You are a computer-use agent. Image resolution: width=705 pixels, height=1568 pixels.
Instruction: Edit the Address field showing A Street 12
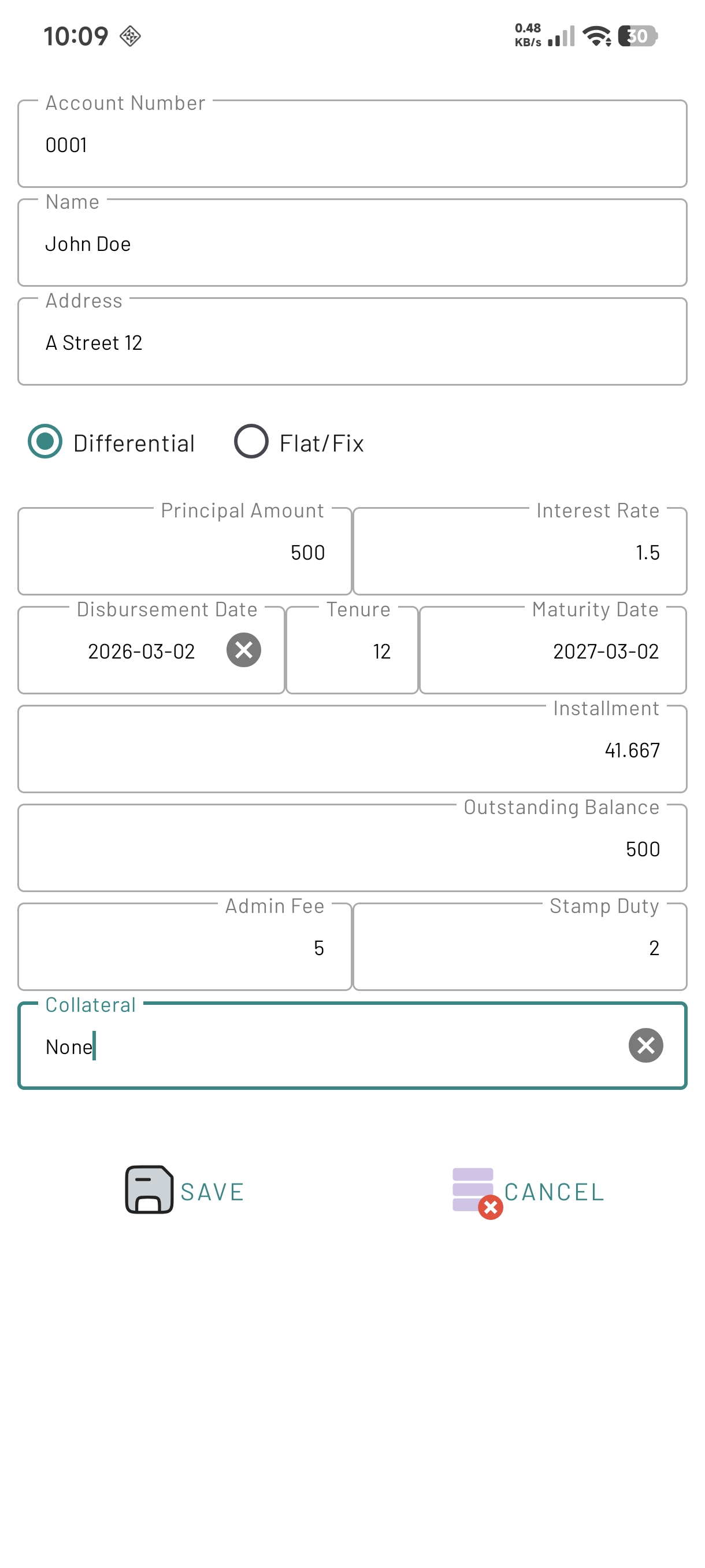tap(352, 341)
